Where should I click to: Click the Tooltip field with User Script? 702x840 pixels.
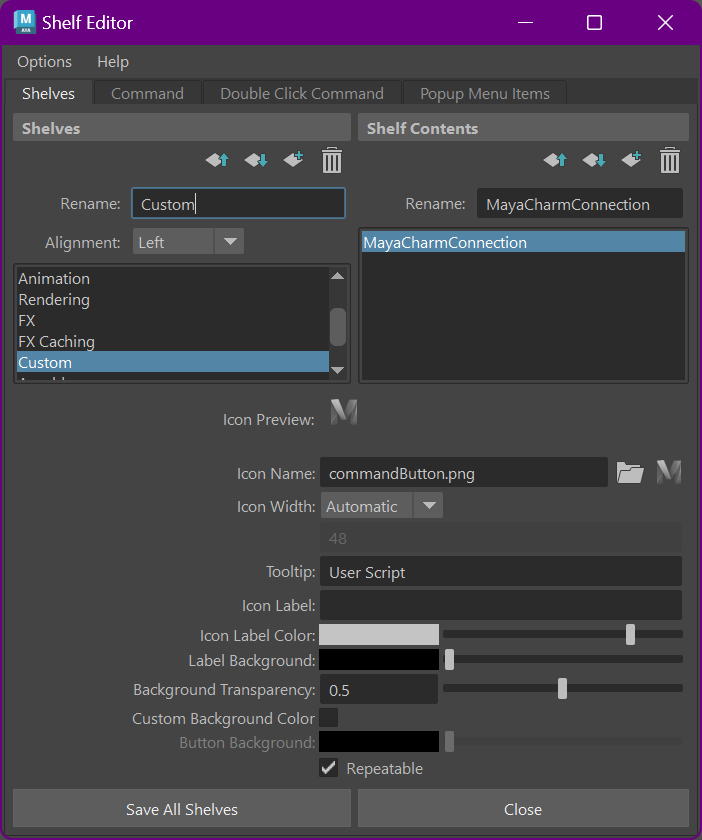click(501, 572)
